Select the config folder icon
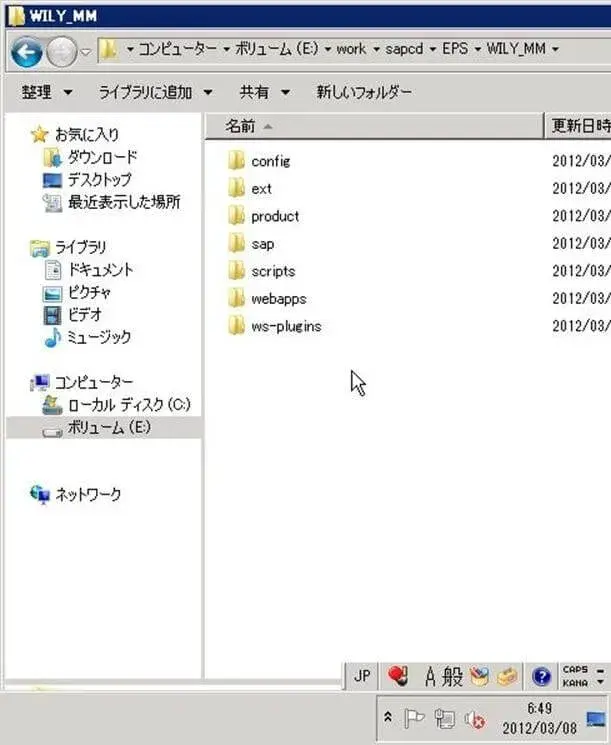The image size is (611, 745). [x=236, y=161]
